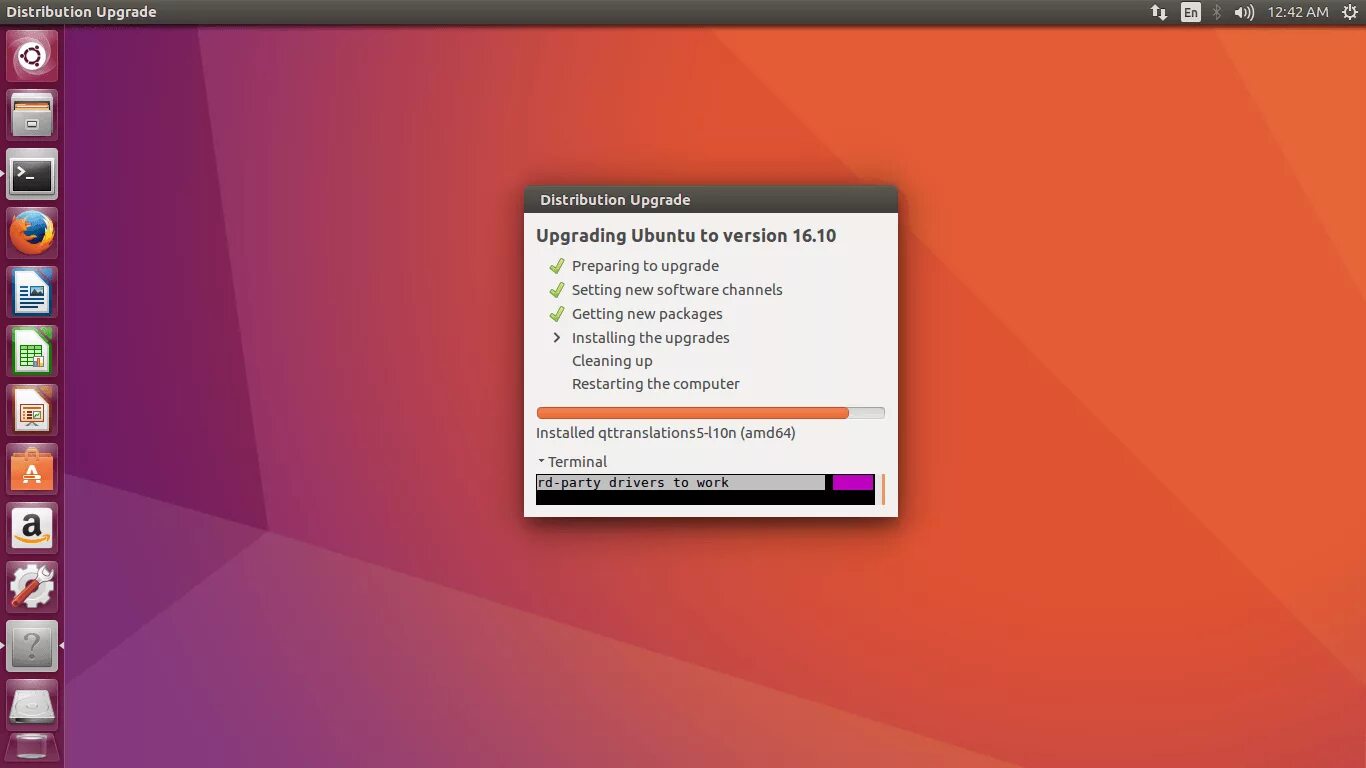Click the question mark launcher icon
Image resolution: width=1366 pixels, height=768 pixels.
pyautogui.click(x=32, y=647)
